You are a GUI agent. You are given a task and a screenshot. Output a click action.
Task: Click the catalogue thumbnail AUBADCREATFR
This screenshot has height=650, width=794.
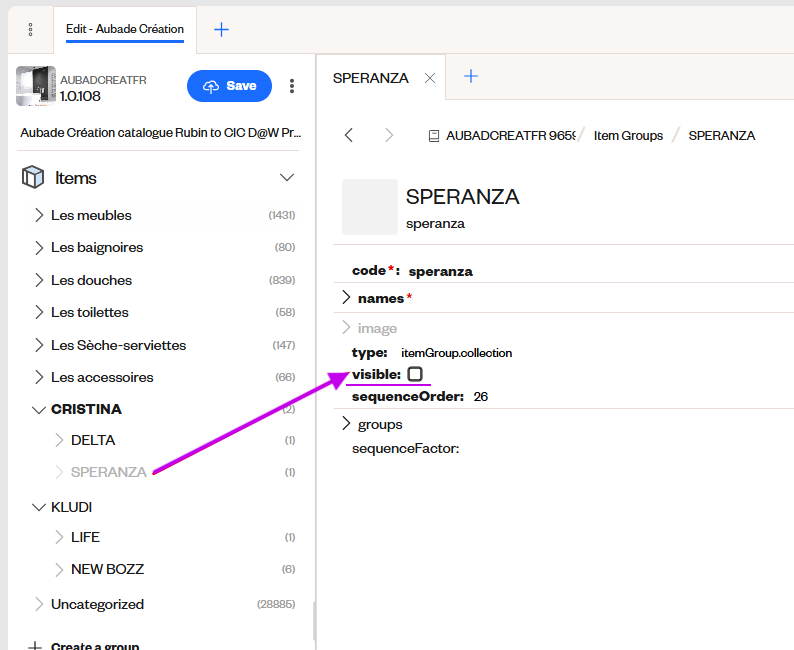tap(35, 86)
